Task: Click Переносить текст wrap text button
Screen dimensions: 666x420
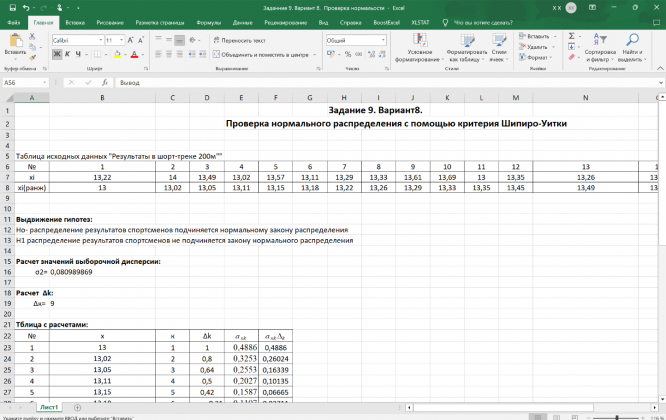Action: point(240,40)
